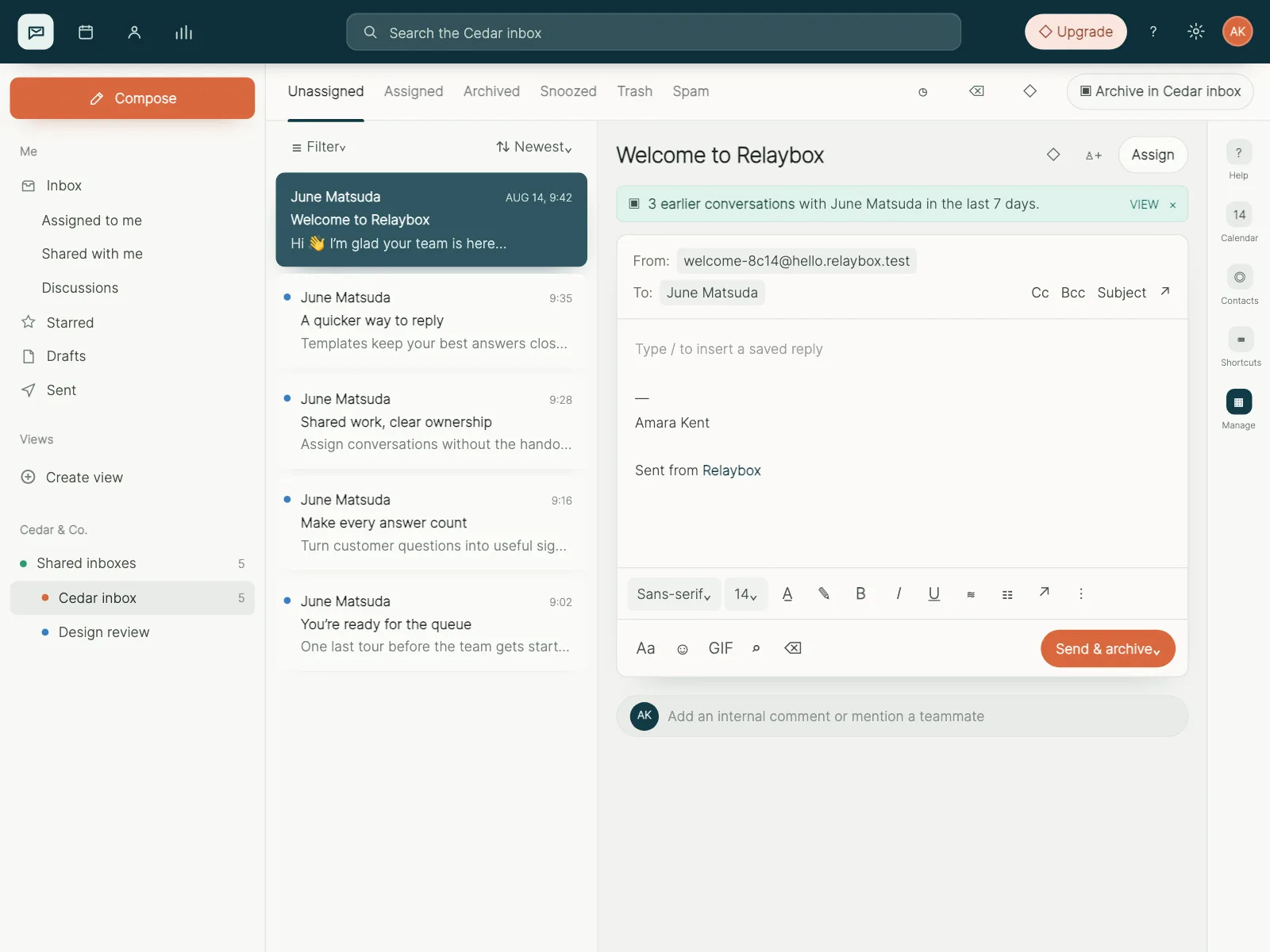Open the Starred folder
1270x952 pixels.
(x=133, y=323)
